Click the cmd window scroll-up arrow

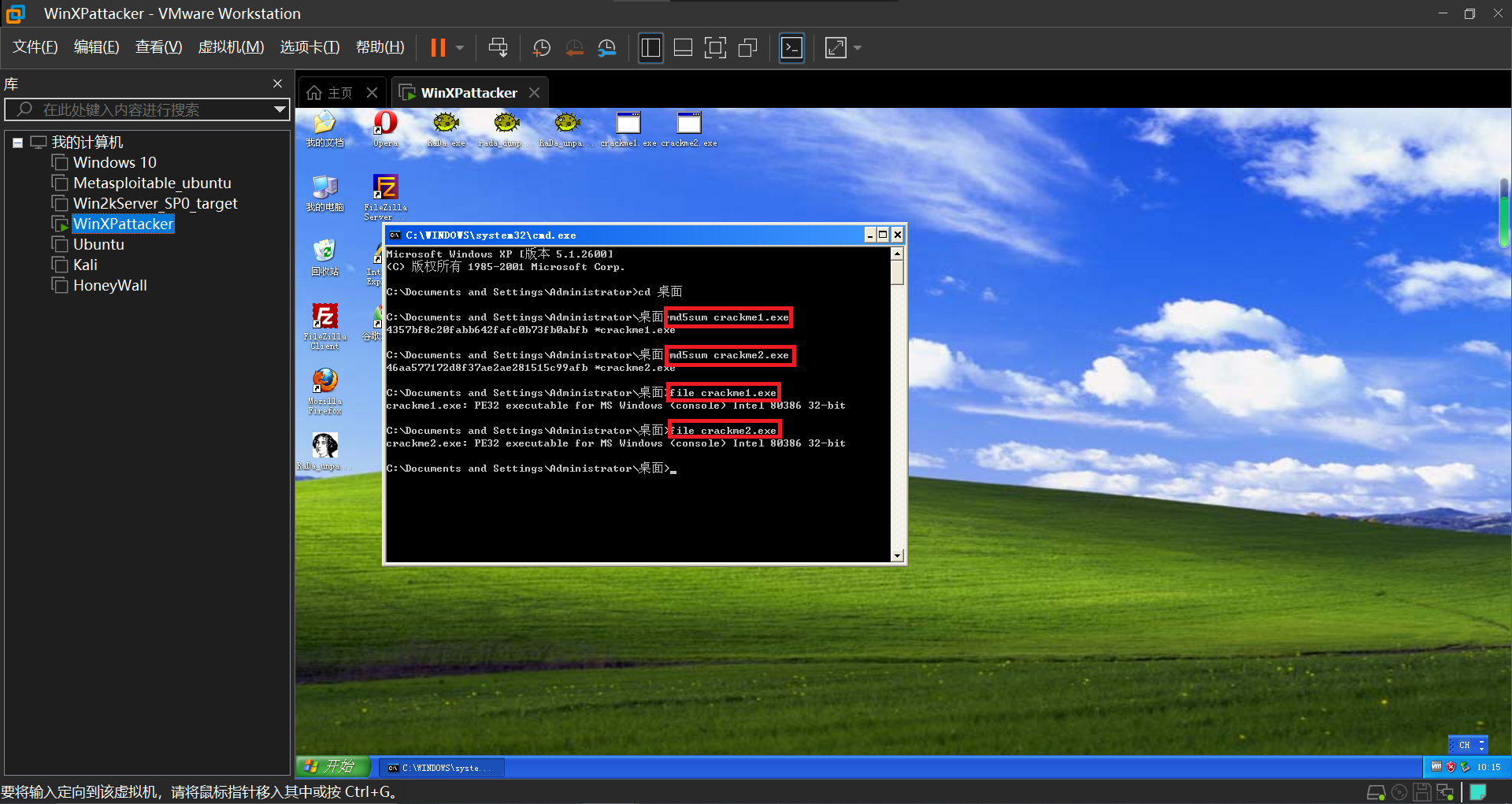pos(897,254)
